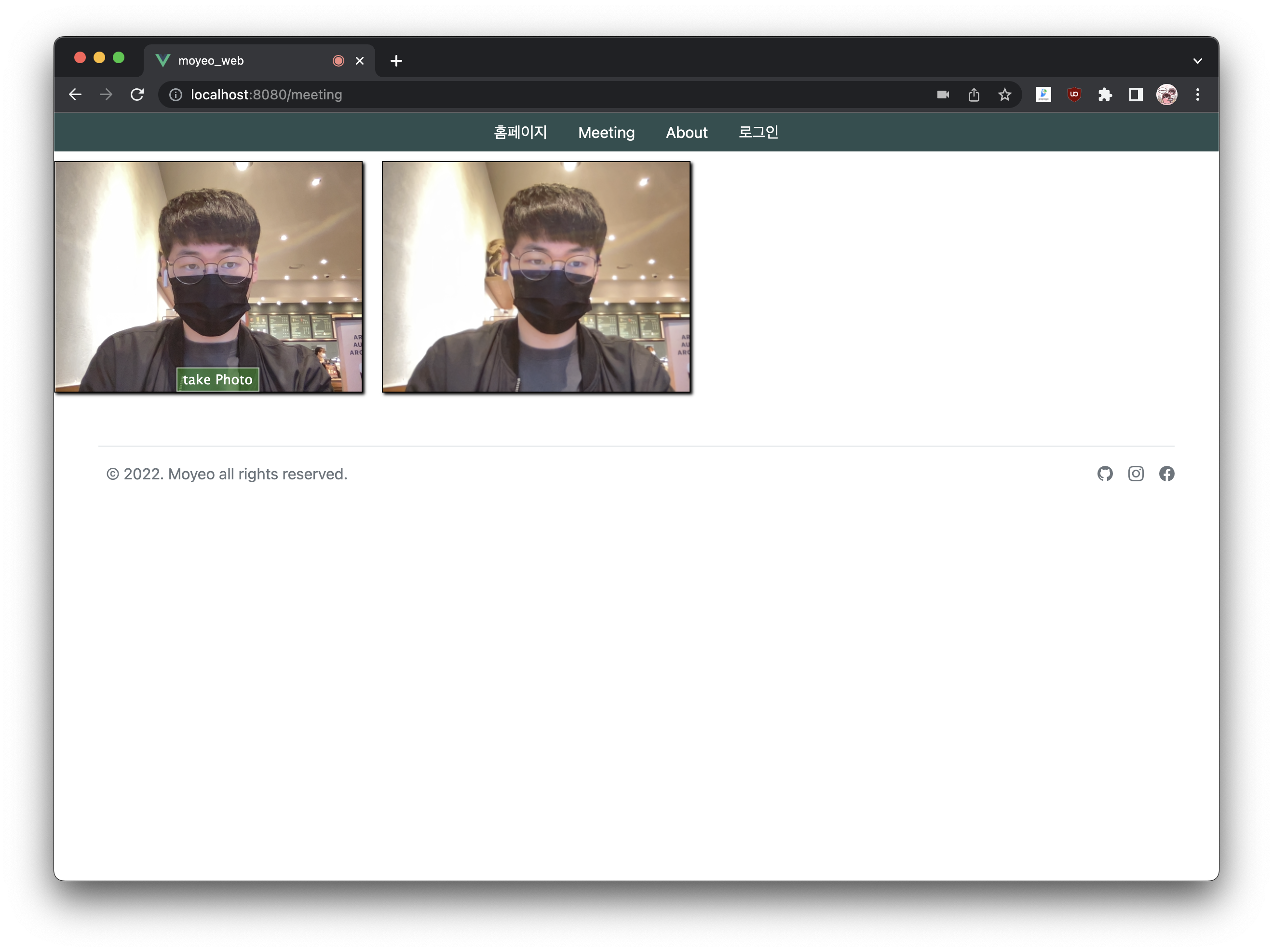Viewport: 1273px width, 952px height.
Task: View site information icon
Action: point(176,95)
